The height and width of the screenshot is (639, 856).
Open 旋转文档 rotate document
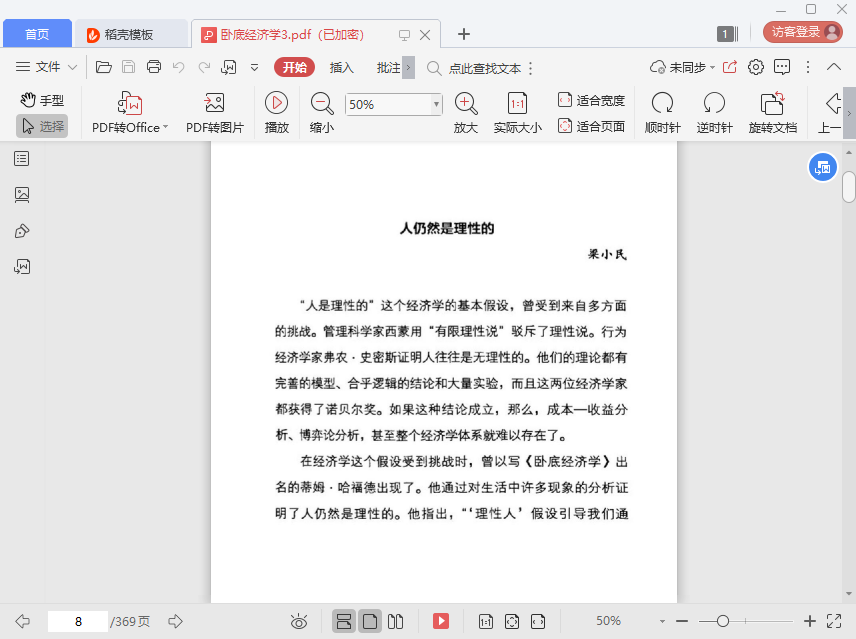coord(772,112)
